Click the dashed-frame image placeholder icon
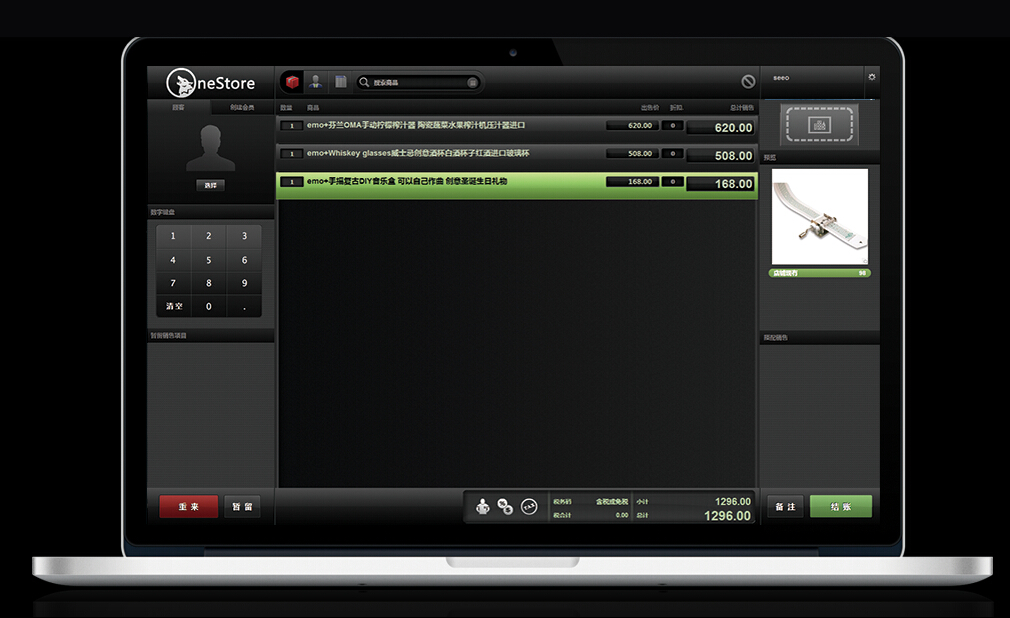The image size is (1010, 618). [819, 124]
